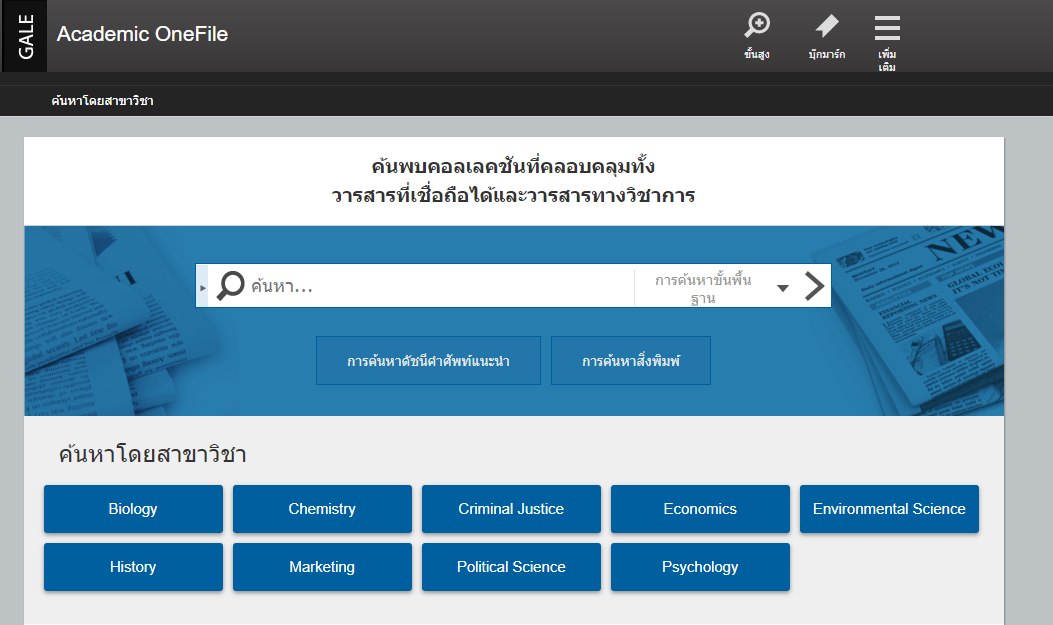Select the History subject
The width and height of the screenshot is (1053, 625).
(x=133, y=567)
